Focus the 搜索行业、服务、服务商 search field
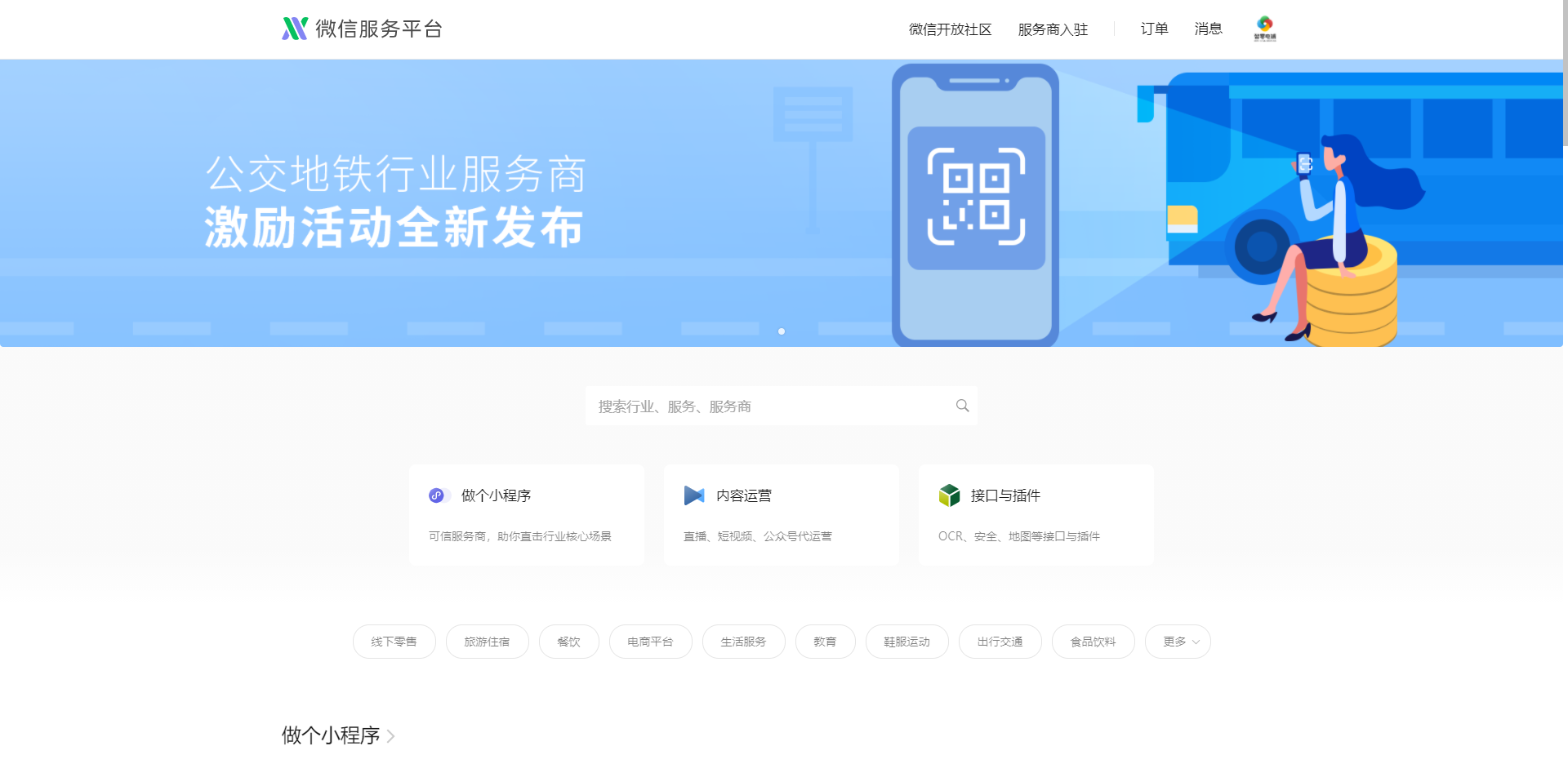Screen dimensions: 1568x764 click(782, 406)
